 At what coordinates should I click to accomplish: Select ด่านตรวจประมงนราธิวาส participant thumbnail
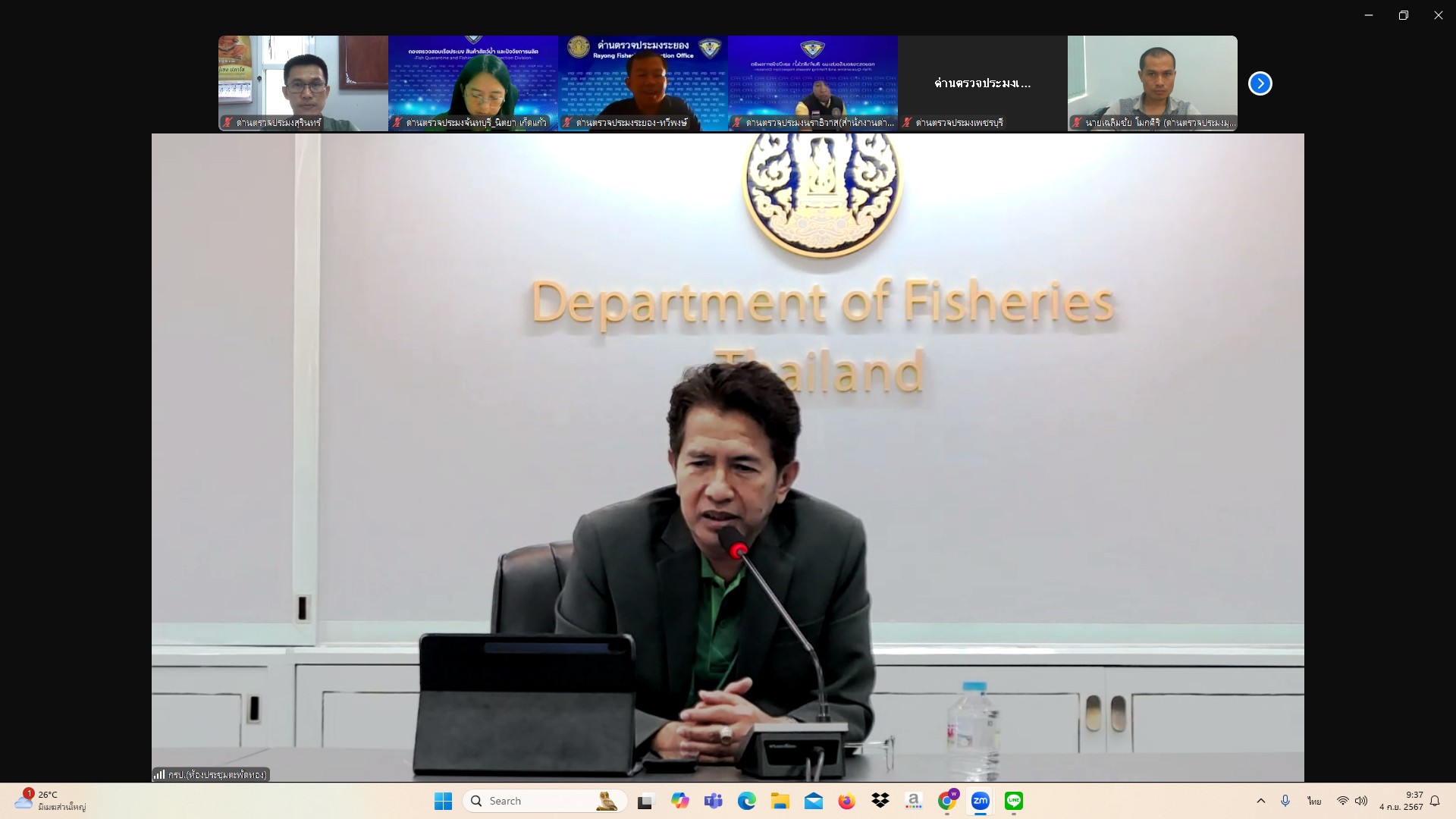[x=813, y=83]
